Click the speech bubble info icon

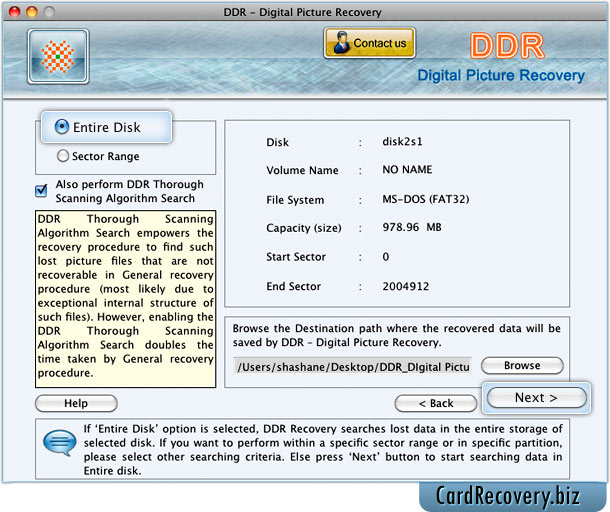coord(60,442)
